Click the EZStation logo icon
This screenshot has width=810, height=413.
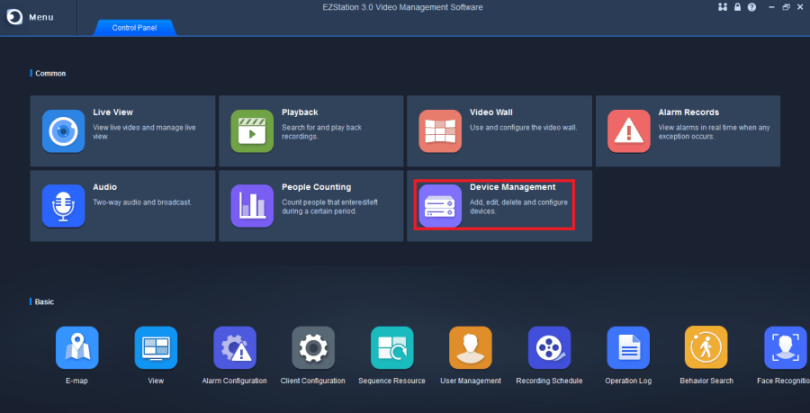(x=14, y=17)
